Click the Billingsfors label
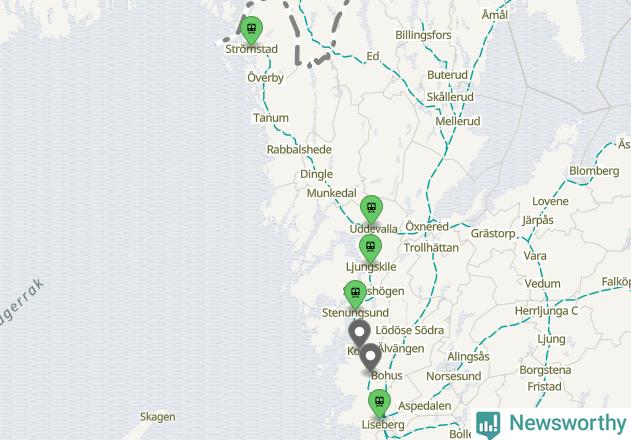631x440 pixels. click(423, 35)
